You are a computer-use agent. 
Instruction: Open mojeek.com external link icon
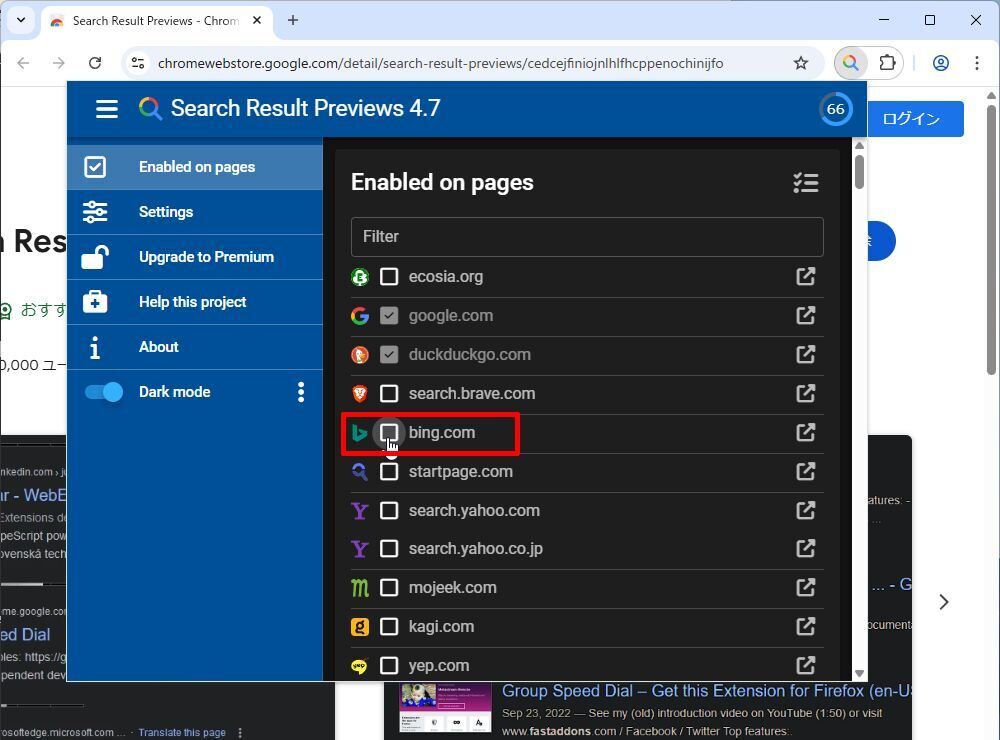(x=805, y=588)
